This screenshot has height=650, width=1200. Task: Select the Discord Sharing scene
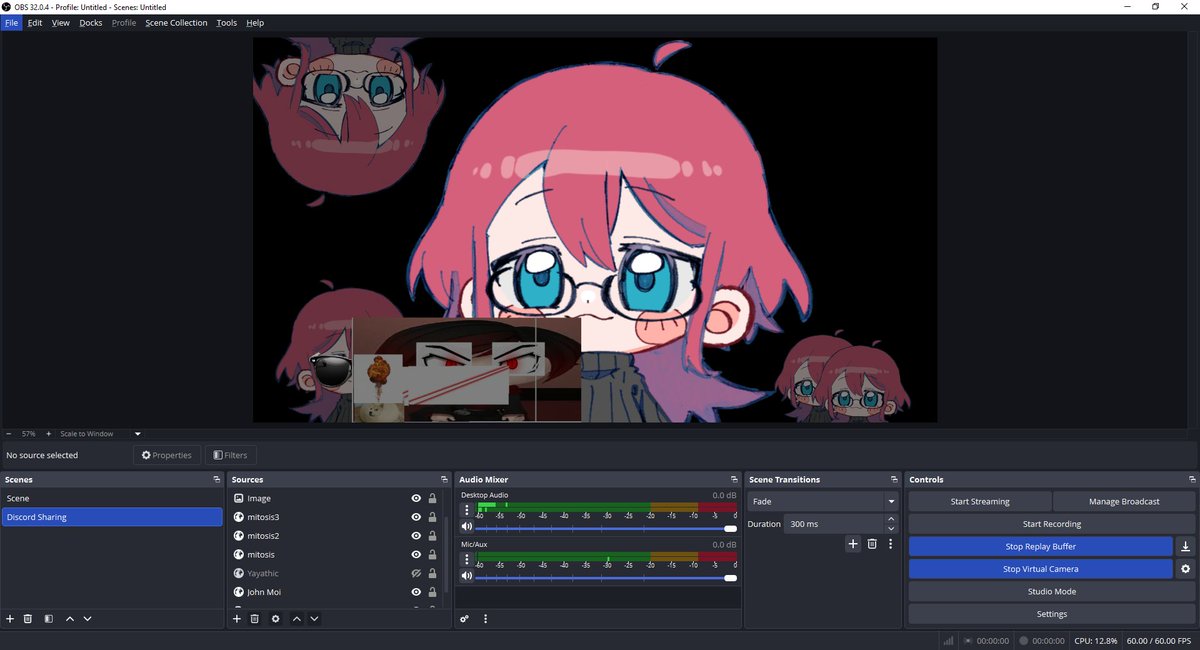pos(112,517)
